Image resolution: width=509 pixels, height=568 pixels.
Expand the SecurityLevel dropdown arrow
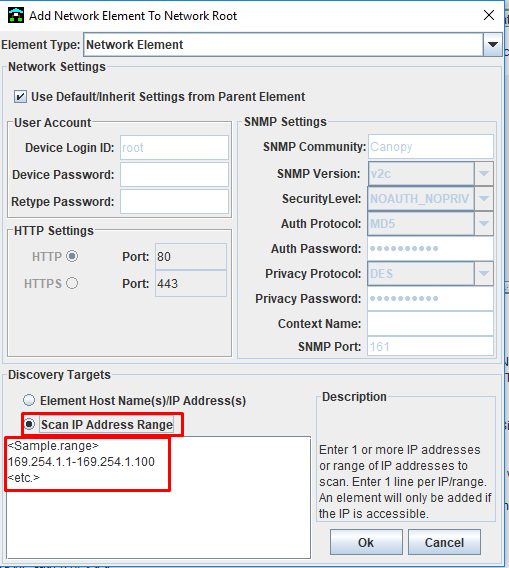coord(484,199)
